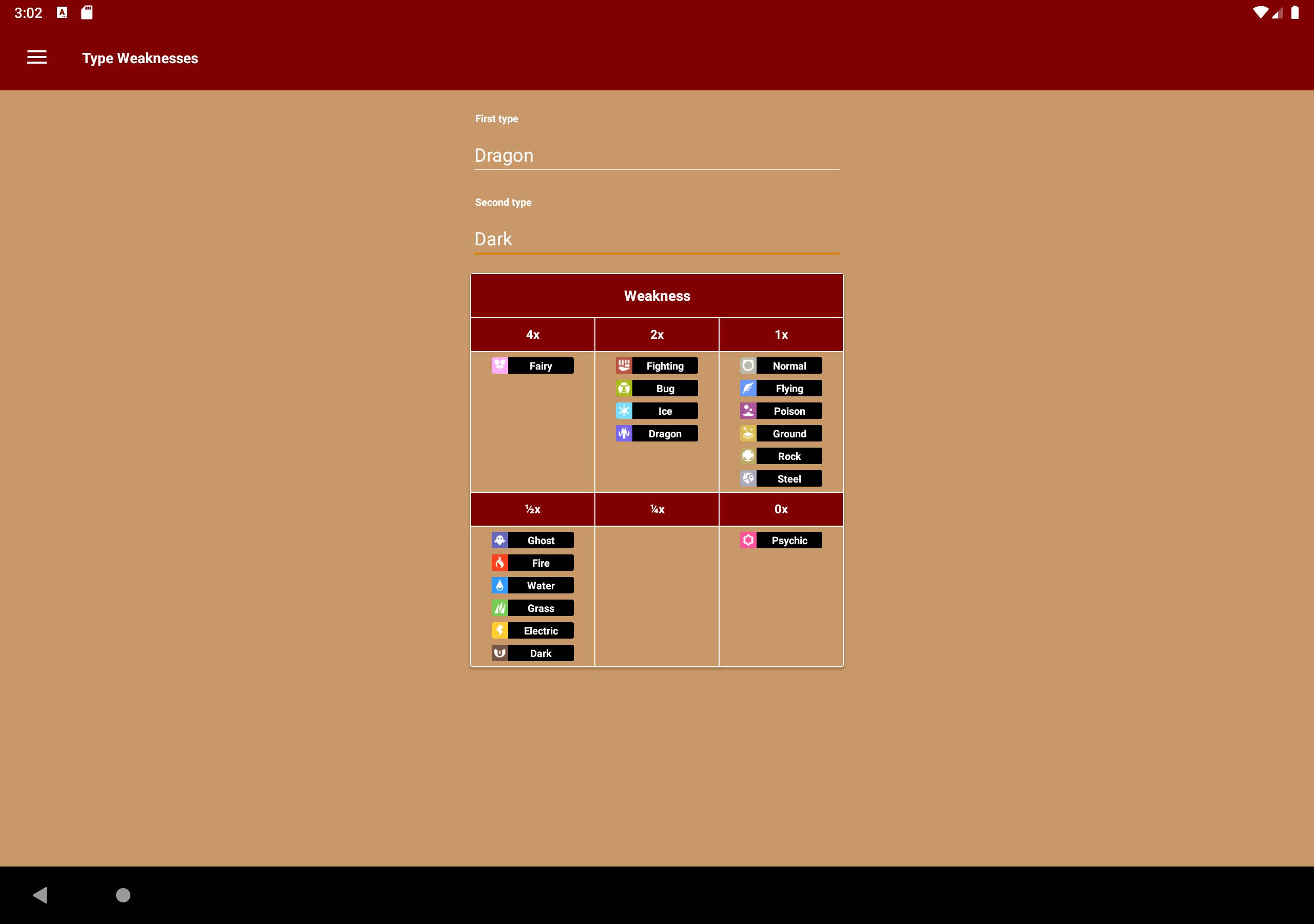Click the Ground type icon
The width and height of the screenshot is (1314, 924).
click(x=748, y=433)
